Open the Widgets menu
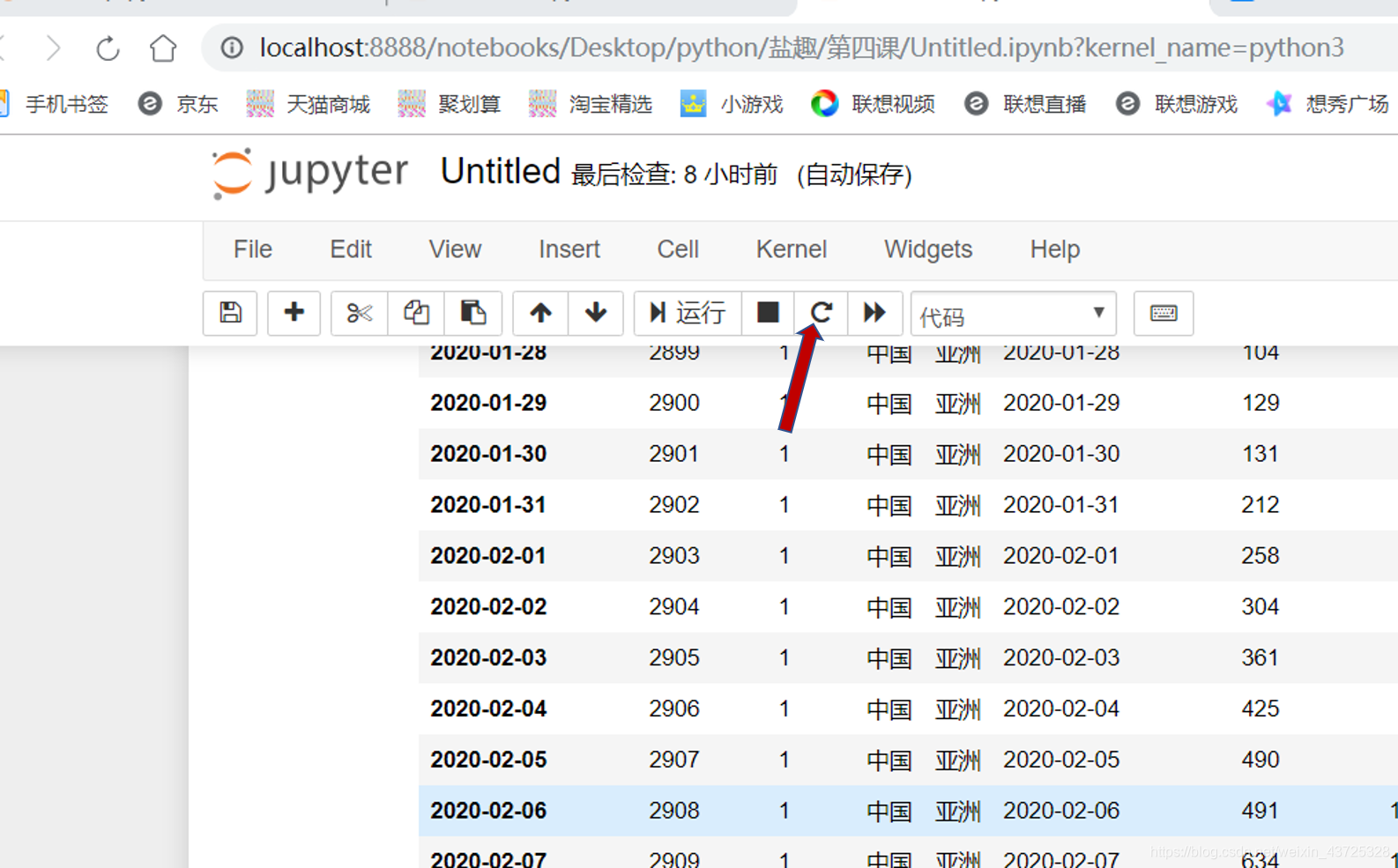This screenshot has height=868, width=1398. pyautogui.click(x=928, y=249)
